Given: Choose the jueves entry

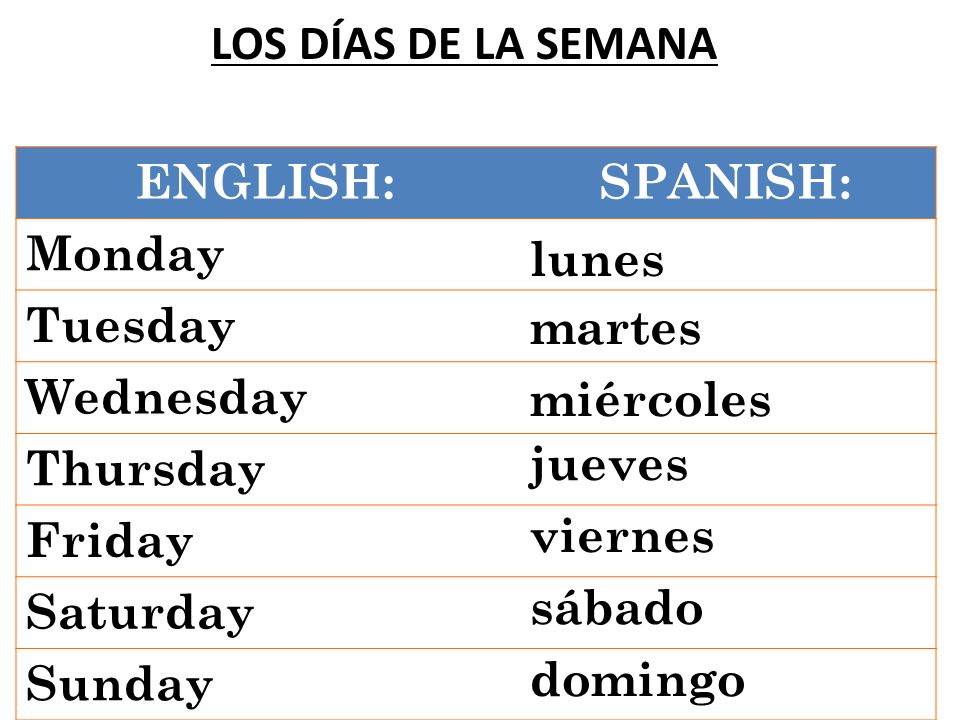Looking at the screenshot, I should coord(608,467).
